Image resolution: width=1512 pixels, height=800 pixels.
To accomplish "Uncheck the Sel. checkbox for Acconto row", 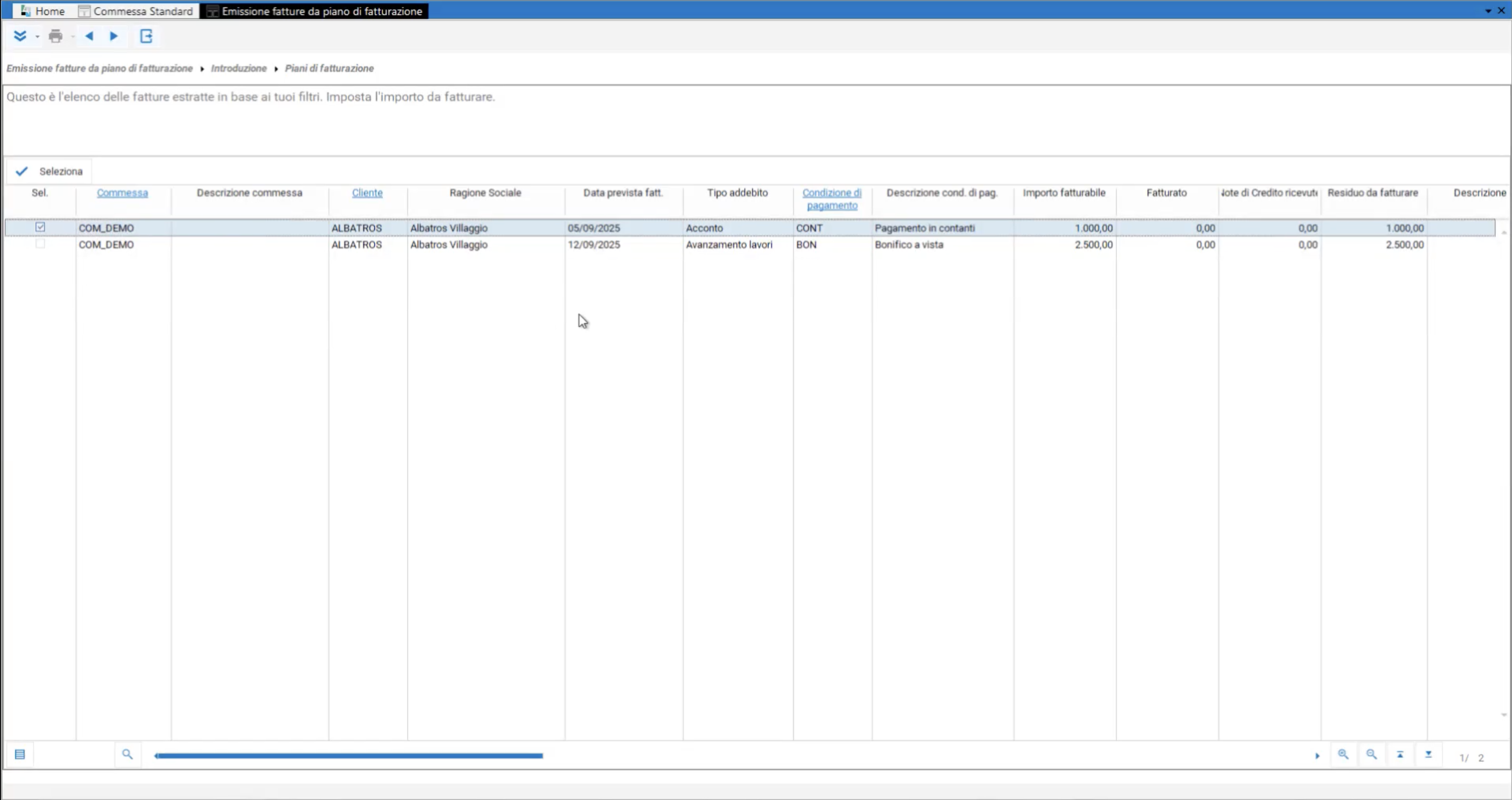I will (40, 227).
